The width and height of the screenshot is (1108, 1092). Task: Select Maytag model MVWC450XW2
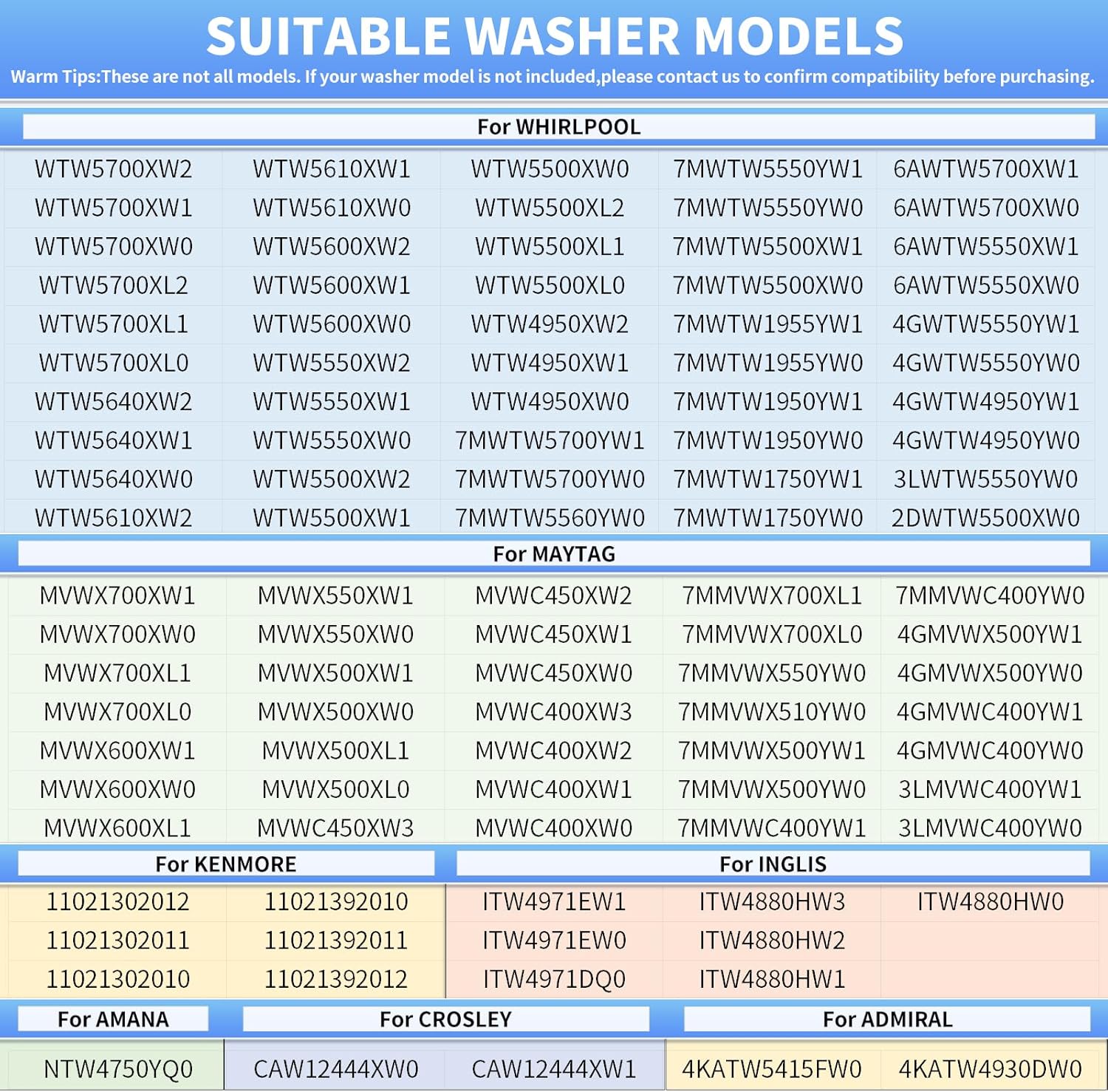pos(554,596)
